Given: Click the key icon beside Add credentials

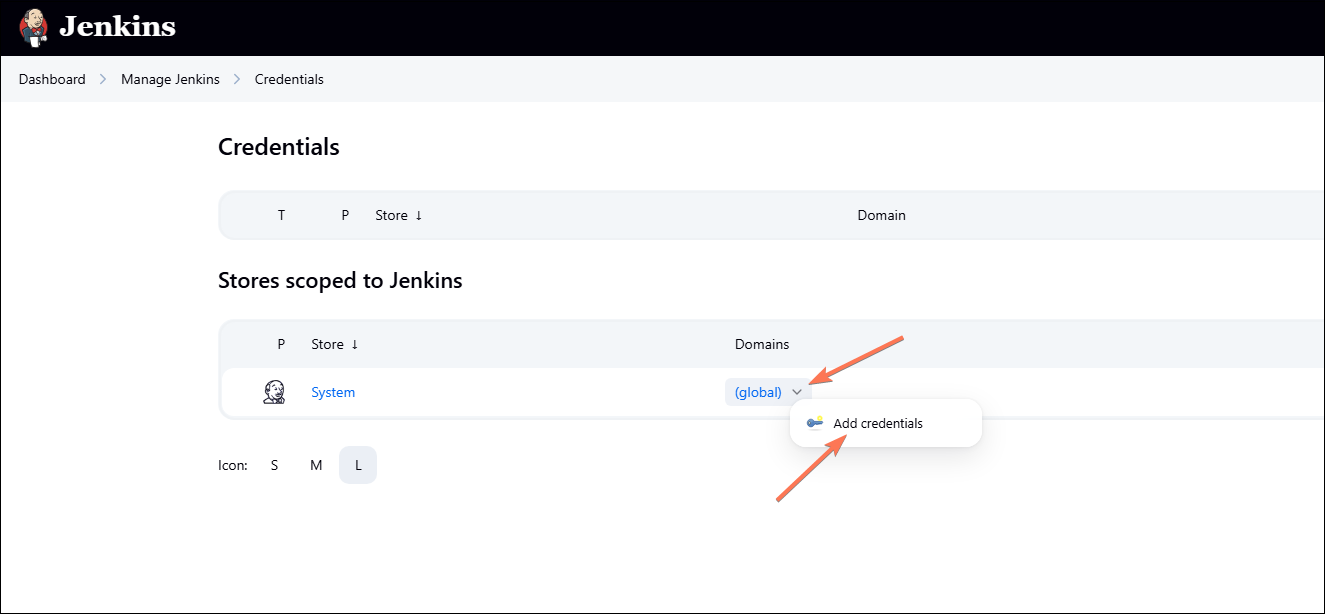Looking at the screenshot, I should click(x=815, y=423).
